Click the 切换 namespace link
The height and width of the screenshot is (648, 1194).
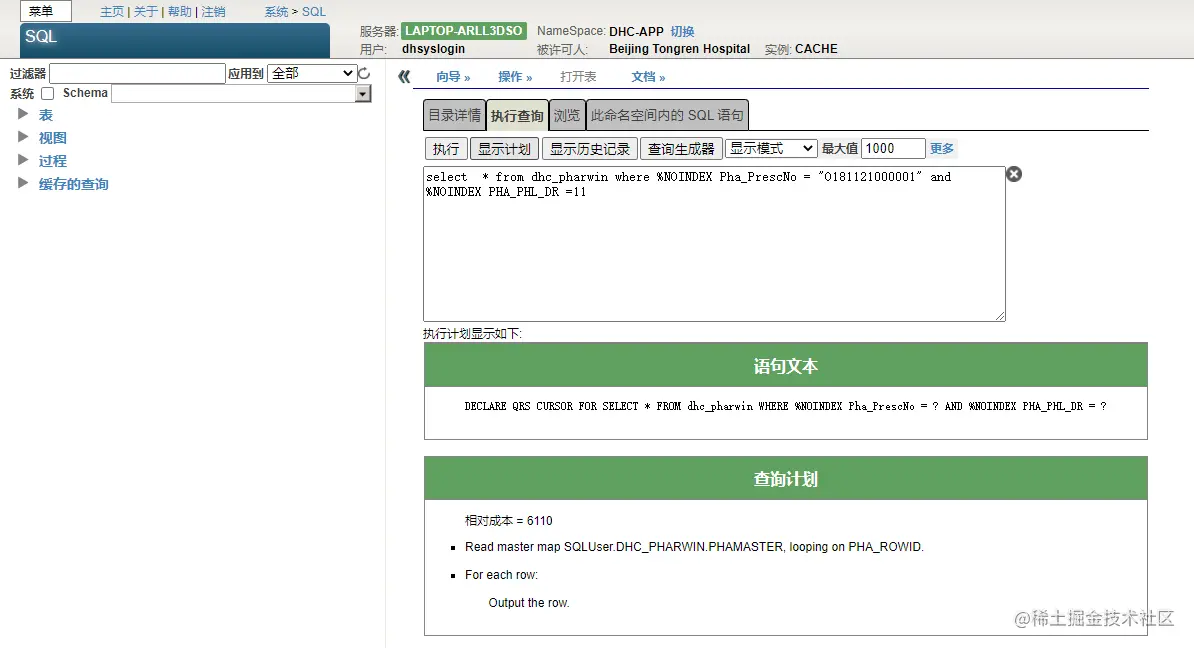point(682,31)
